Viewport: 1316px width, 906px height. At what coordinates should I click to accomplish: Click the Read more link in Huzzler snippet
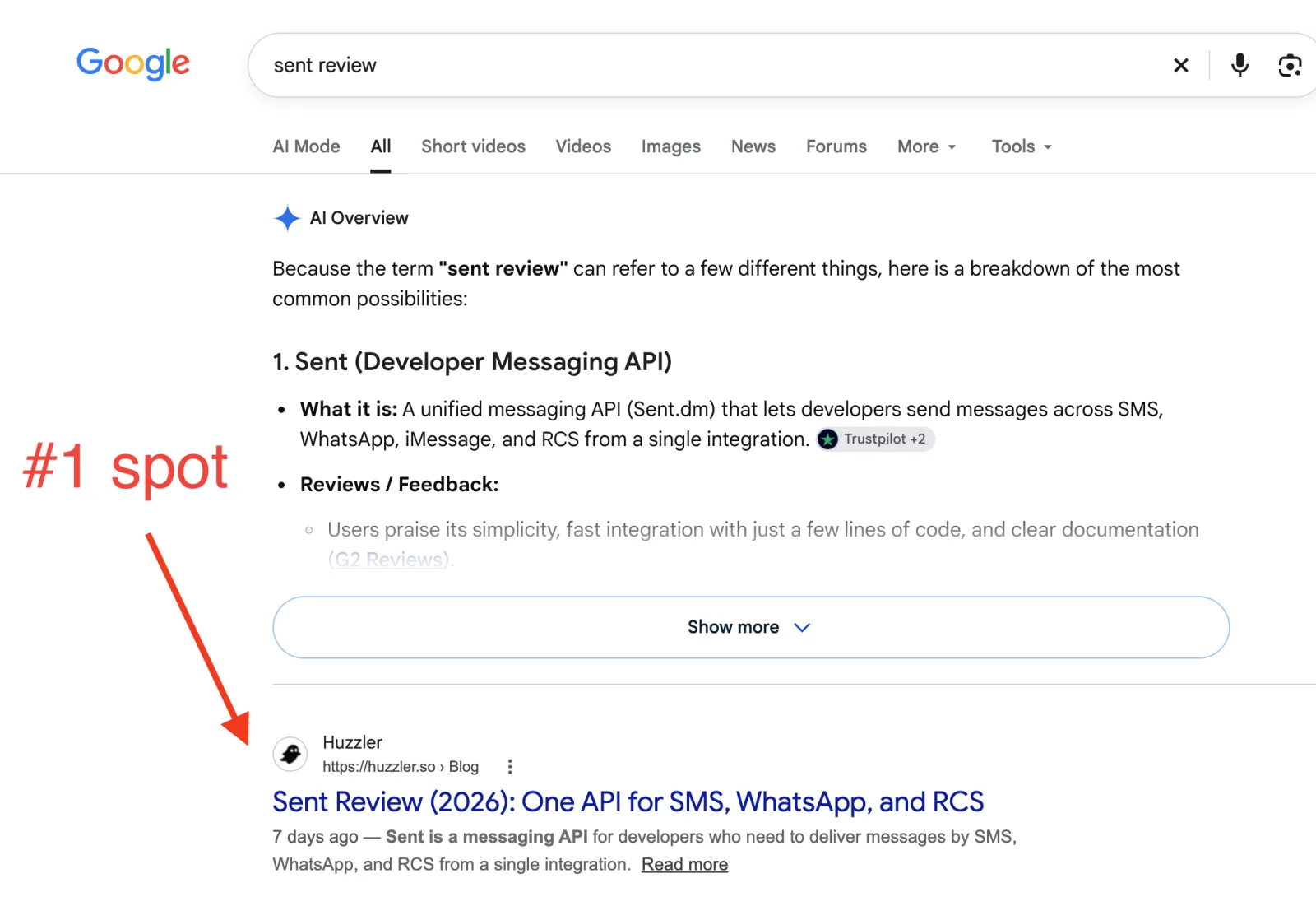(x=684, y=865)
